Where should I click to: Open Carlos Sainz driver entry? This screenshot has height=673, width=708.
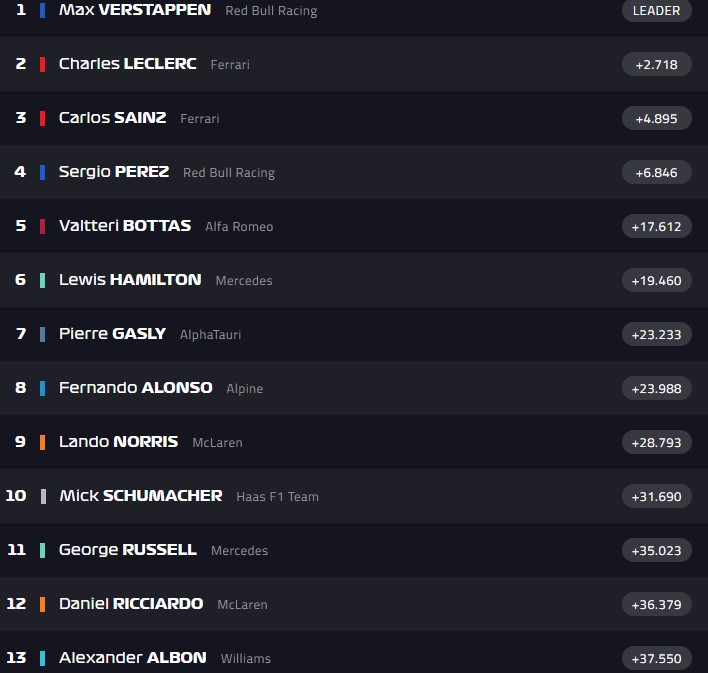click(112, 118)
